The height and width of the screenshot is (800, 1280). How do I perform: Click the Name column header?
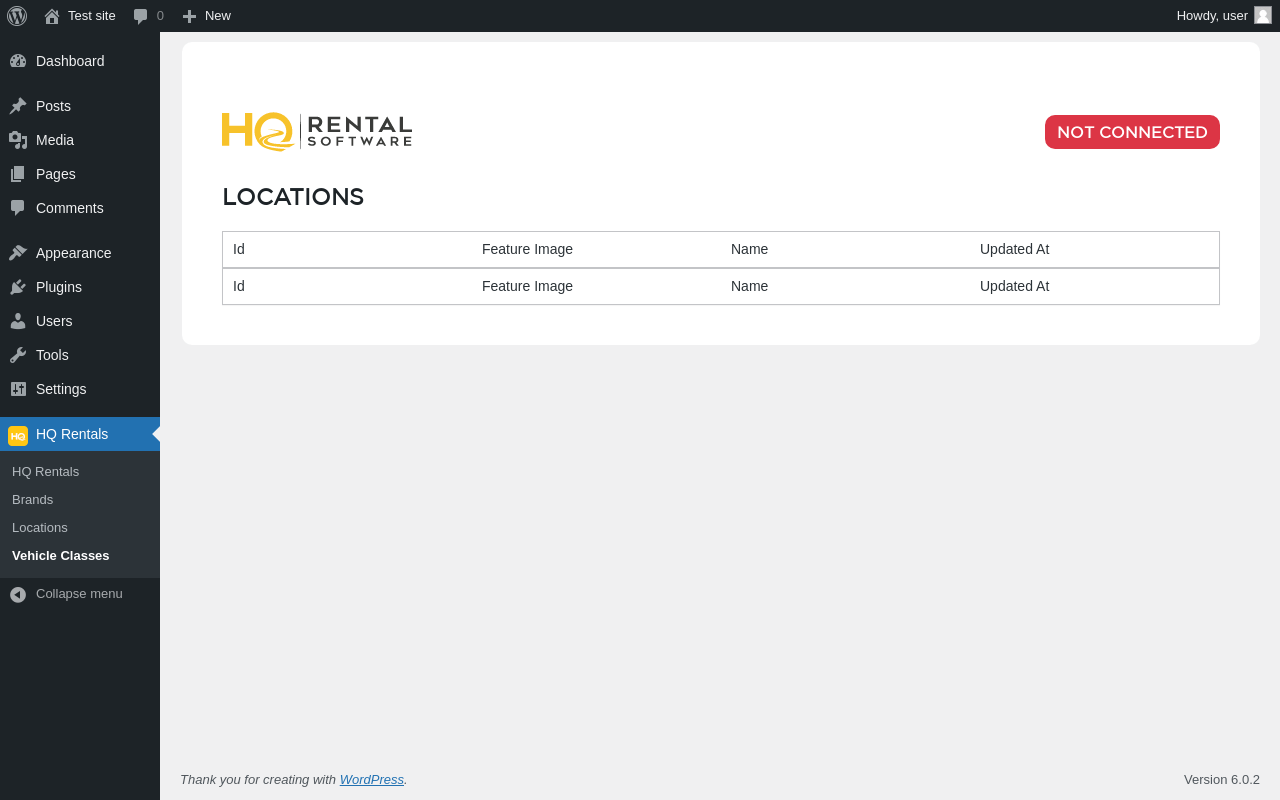pyautogui.click(x=749, y=250)
